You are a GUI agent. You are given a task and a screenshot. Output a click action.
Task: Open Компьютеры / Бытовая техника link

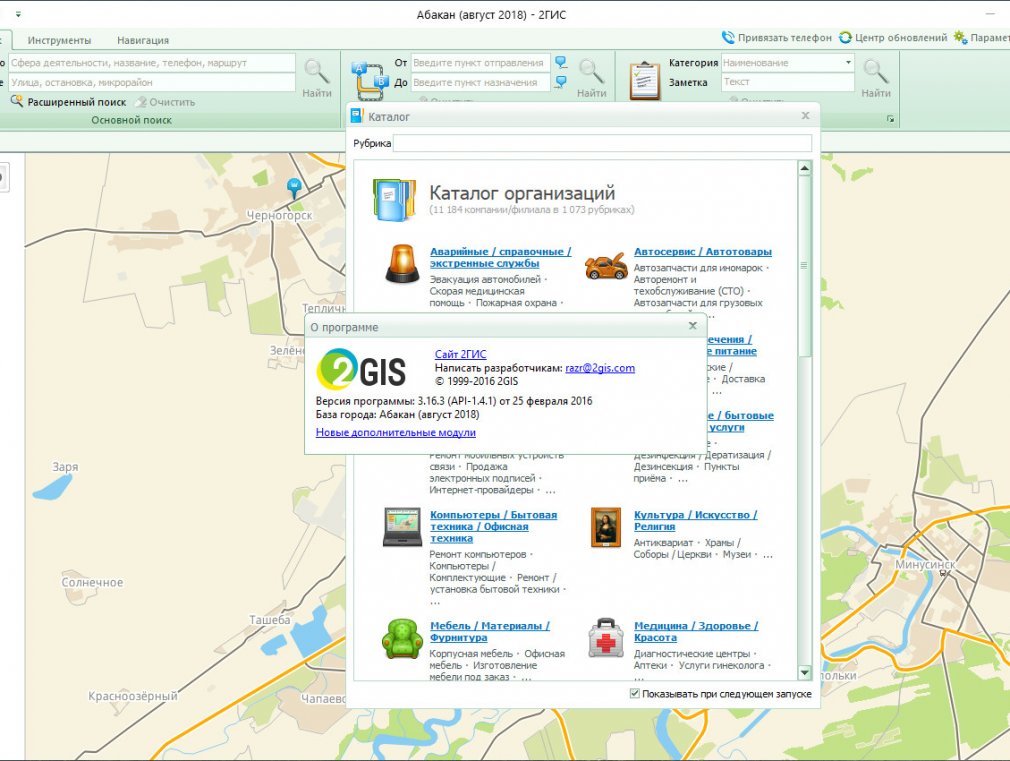493,526
